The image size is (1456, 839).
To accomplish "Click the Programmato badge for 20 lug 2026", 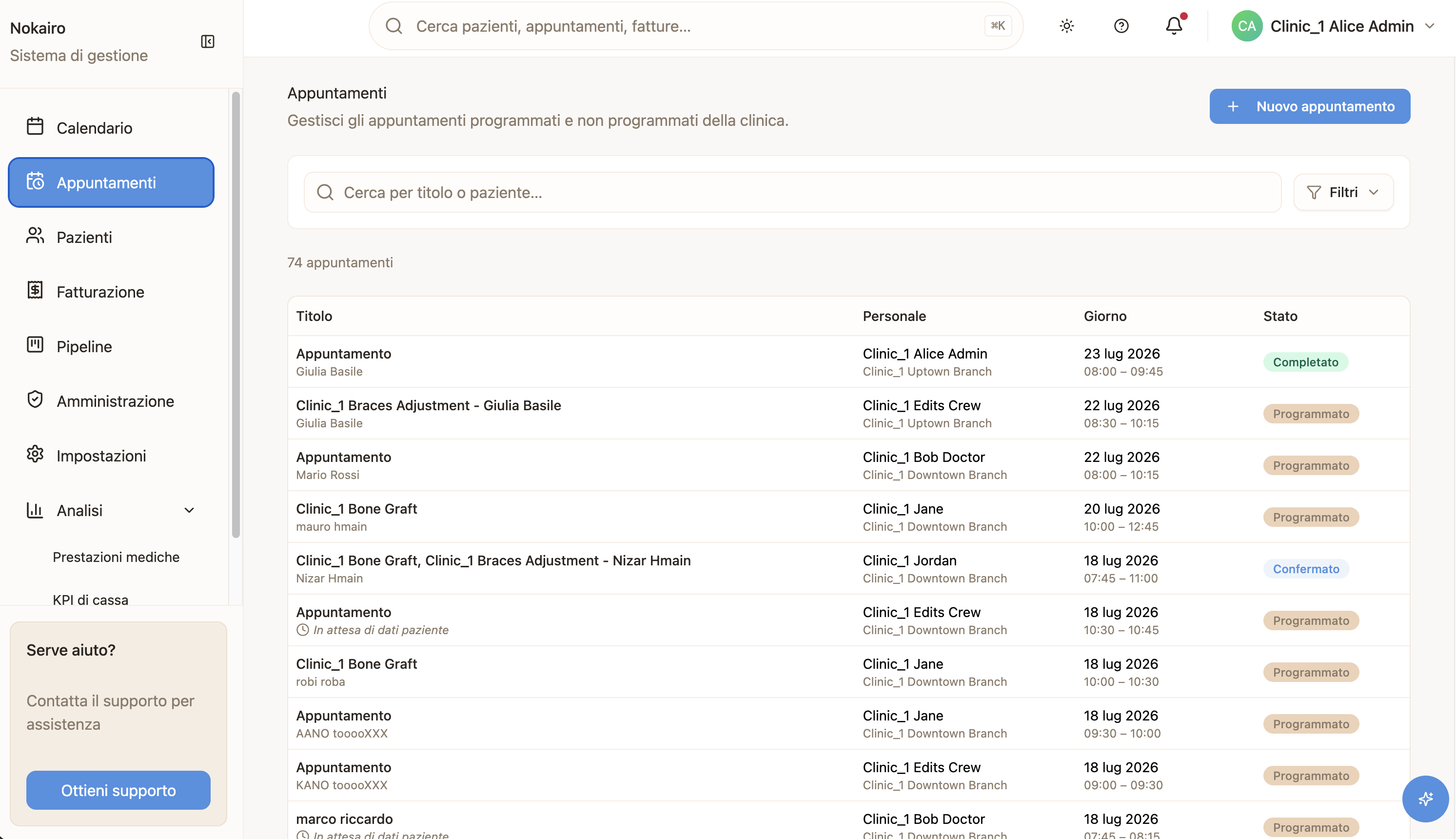I will (x=1311, y=517).
